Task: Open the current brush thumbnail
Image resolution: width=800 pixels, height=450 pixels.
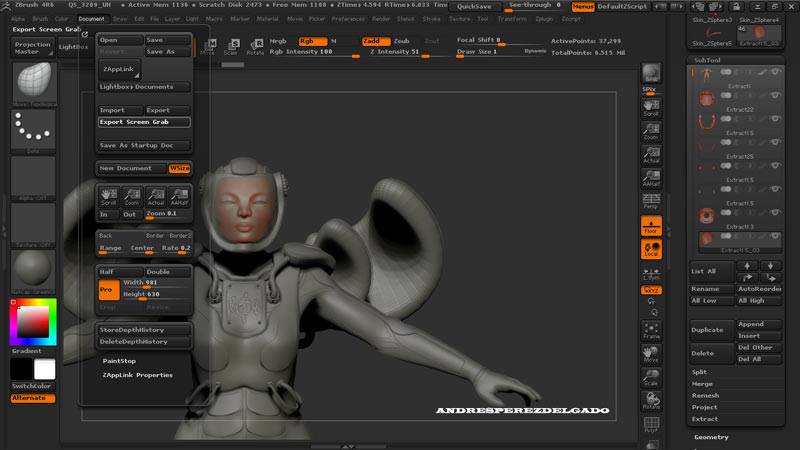Action: [x=34, y=83]
